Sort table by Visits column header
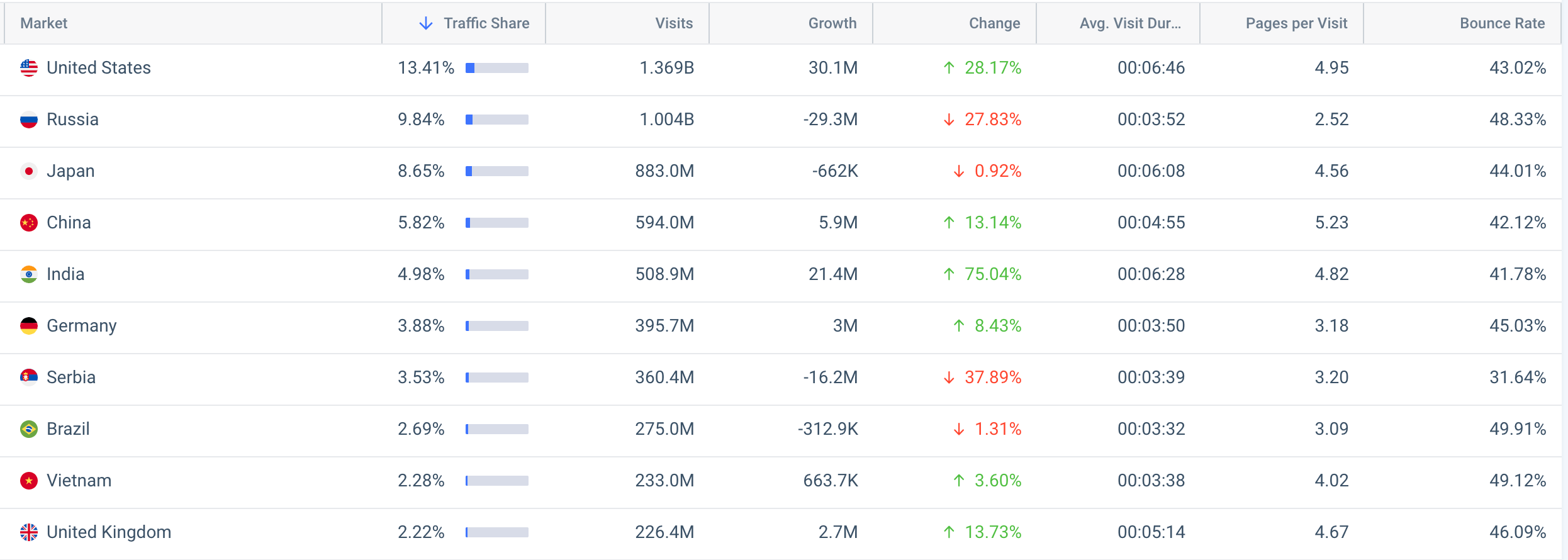Viewport: 1568px width, 560px height. pos(673,23)
